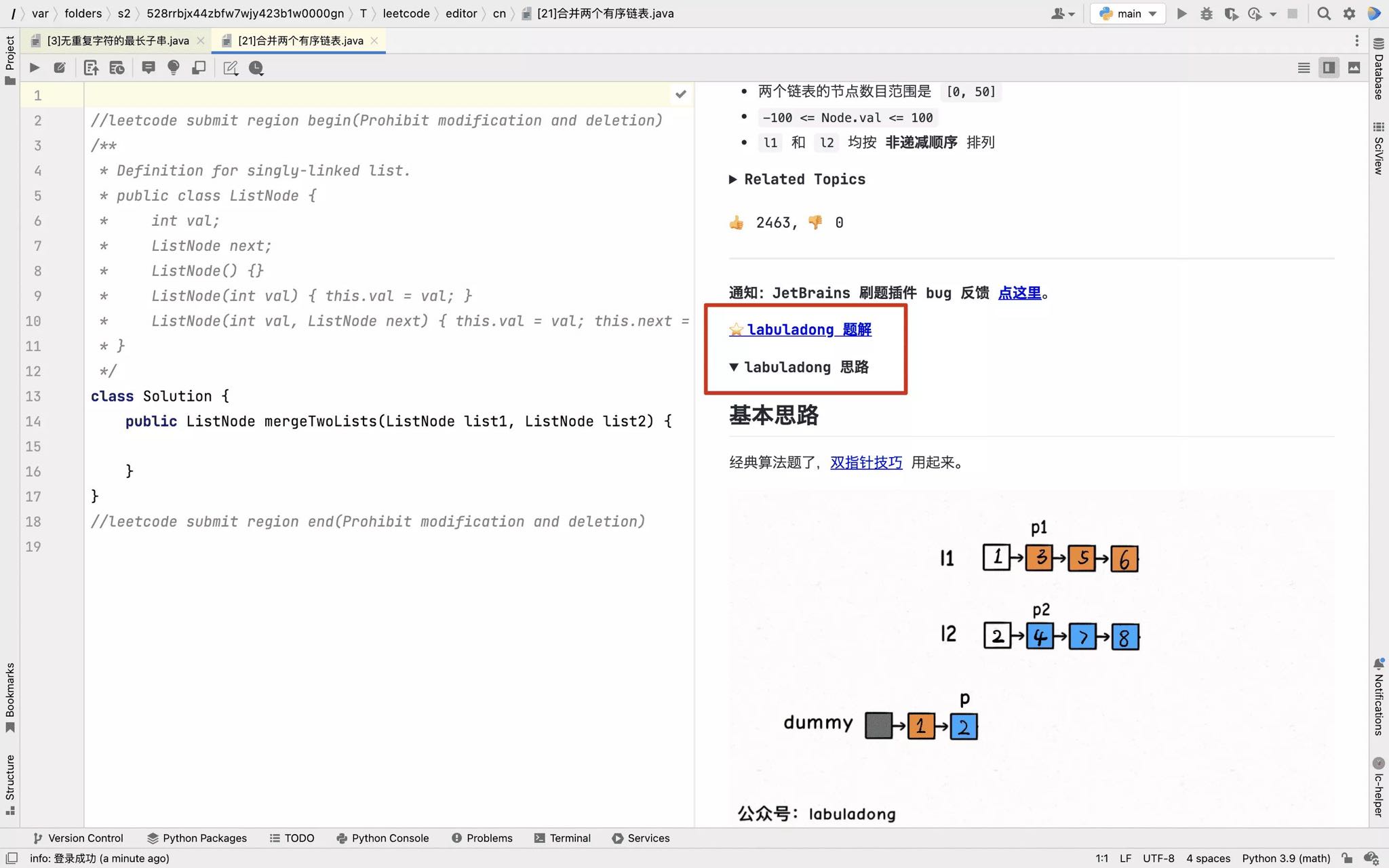1389x868 pixels.
Task: Click the Debug run icon
Action: tap(1206, 13)
